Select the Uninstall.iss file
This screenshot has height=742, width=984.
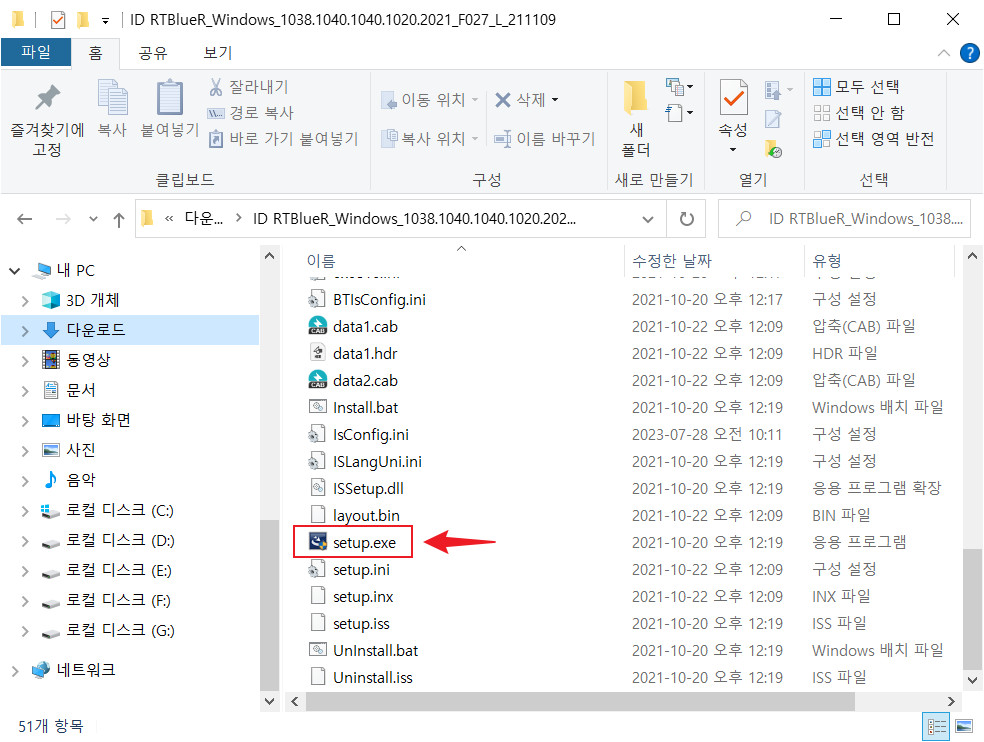pyautogui.click(x=373, y=677)
